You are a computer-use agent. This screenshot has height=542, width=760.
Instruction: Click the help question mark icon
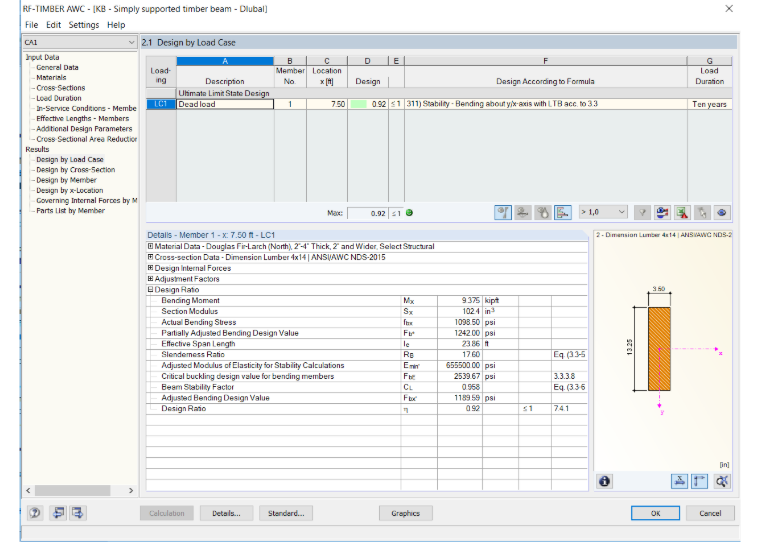(35, 513)
